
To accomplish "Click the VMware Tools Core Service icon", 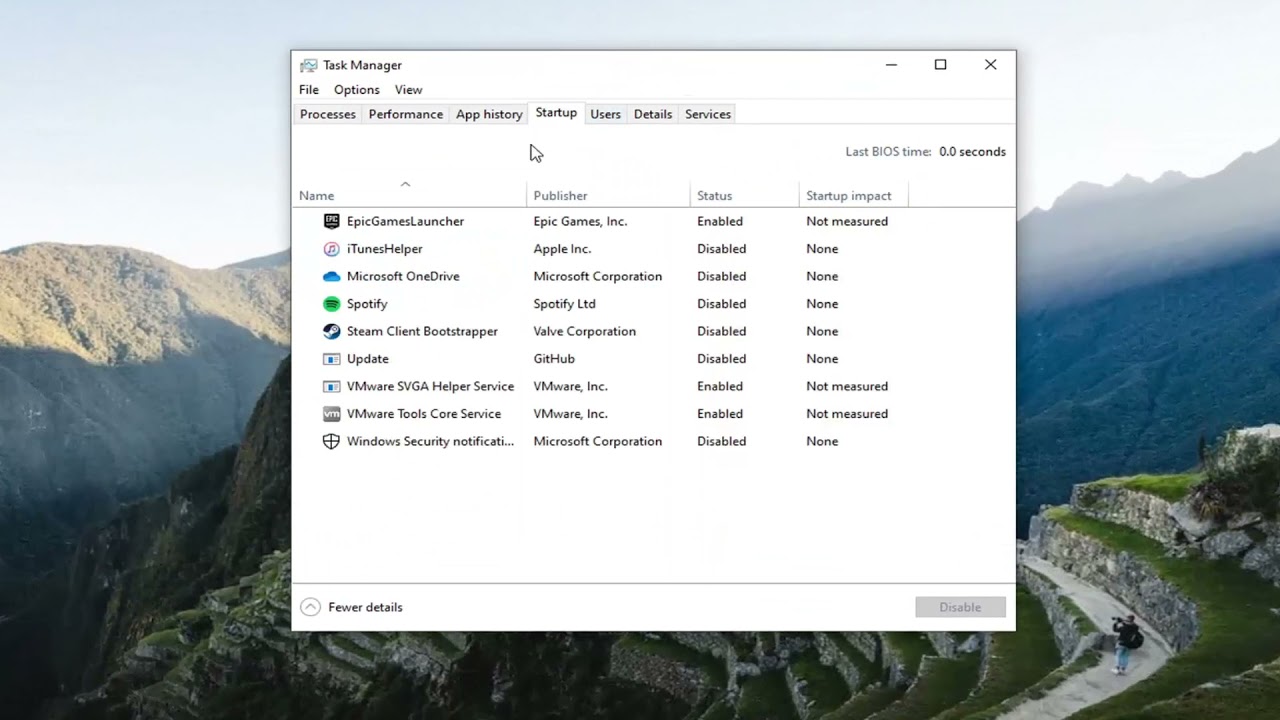I will pos(331,414).
